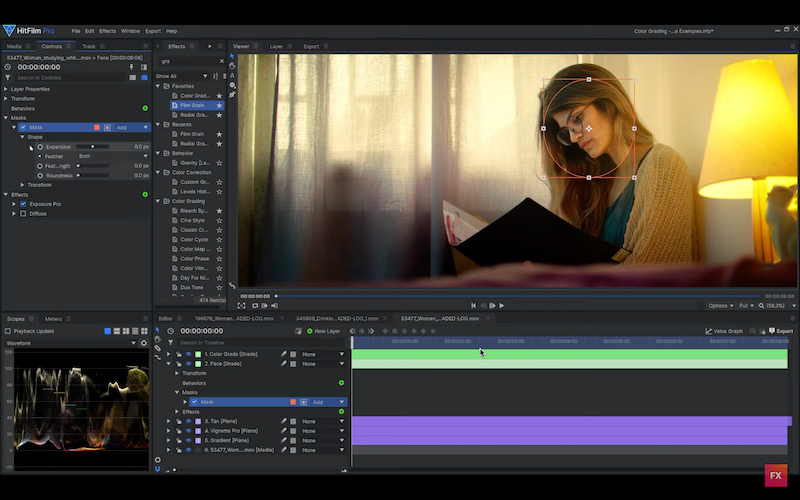Expand the Exposure Pro effect properties
800x500 pixels.
(x=14, y=204)
